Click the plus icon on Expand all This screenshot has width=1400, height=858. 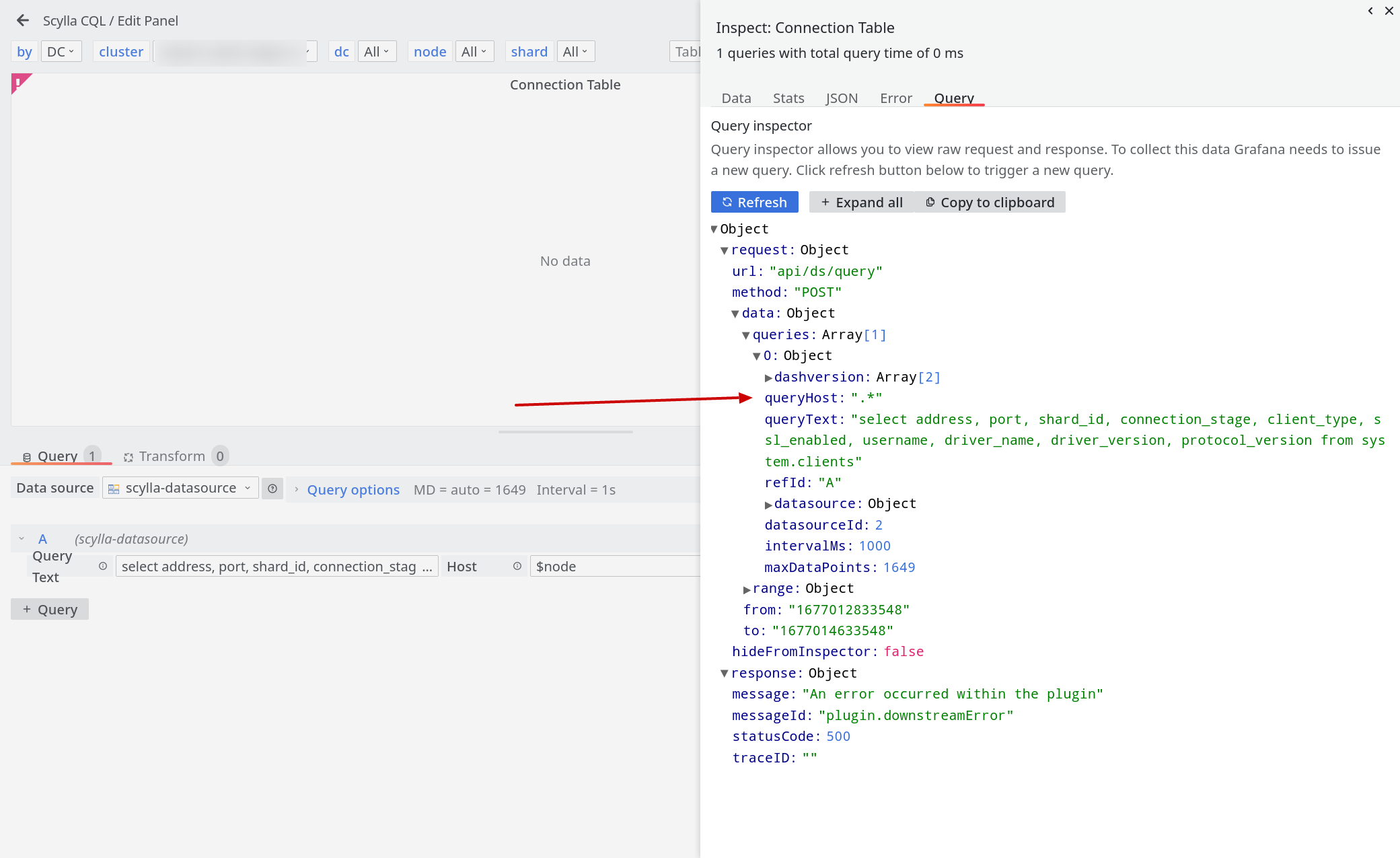tap(825, 202)
